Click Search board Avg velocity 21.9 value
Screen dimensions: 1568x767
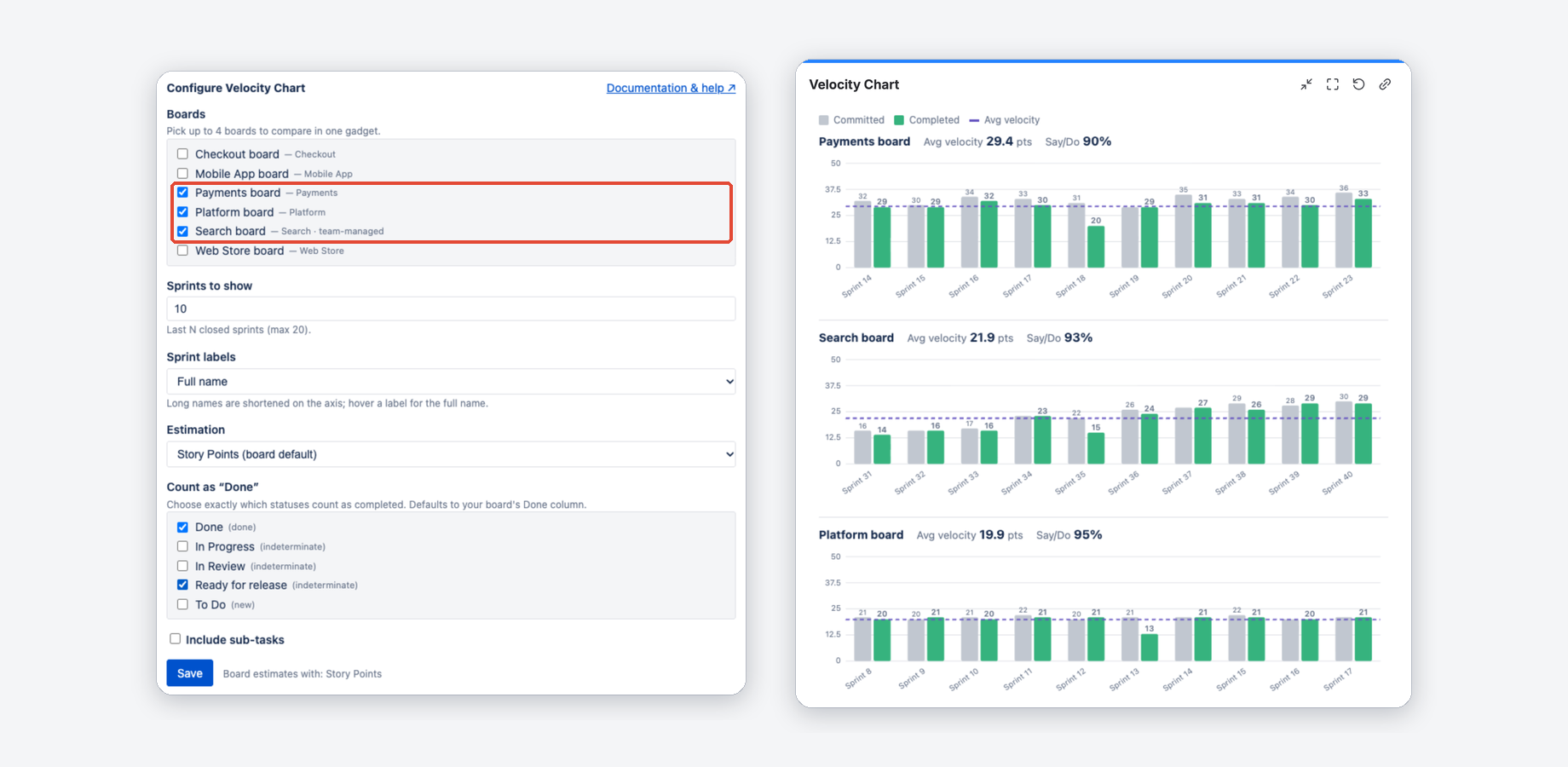pyautogui.click(x=983, y=337)
